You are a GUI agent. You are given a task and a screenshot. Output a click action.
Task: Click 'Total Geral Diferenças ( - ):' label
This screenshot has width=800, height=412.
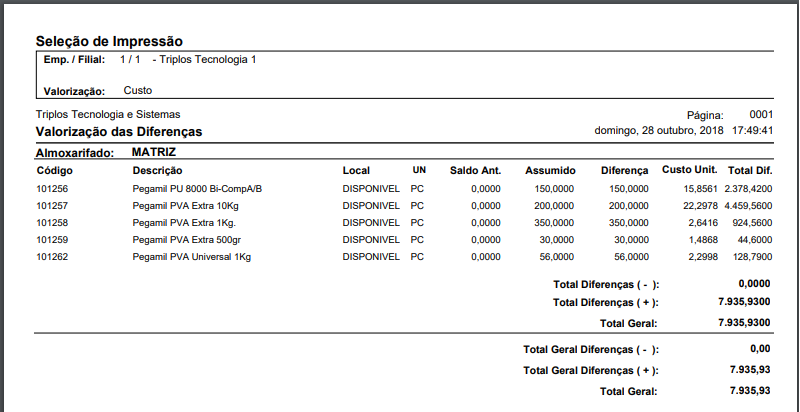tap(591, 350)
